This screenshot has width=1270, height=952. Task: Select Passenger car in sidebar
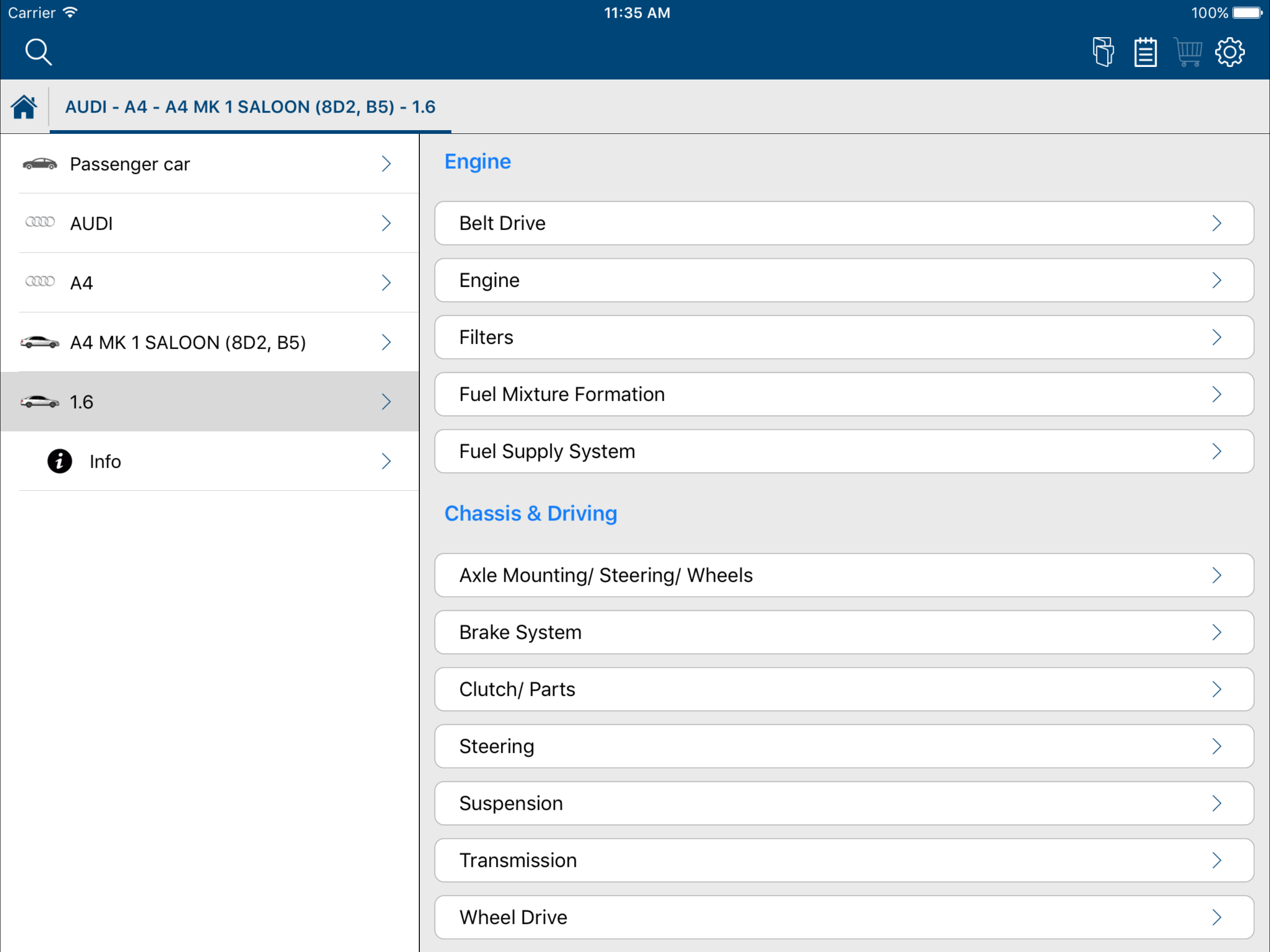coord(210,164)
